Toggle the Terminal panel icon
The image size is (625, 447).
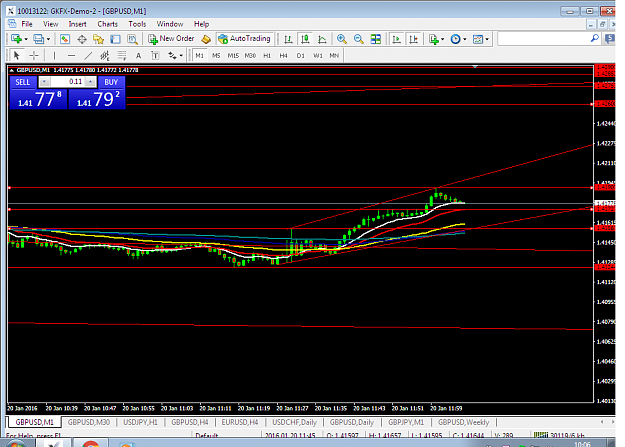[x=115, y=39]
